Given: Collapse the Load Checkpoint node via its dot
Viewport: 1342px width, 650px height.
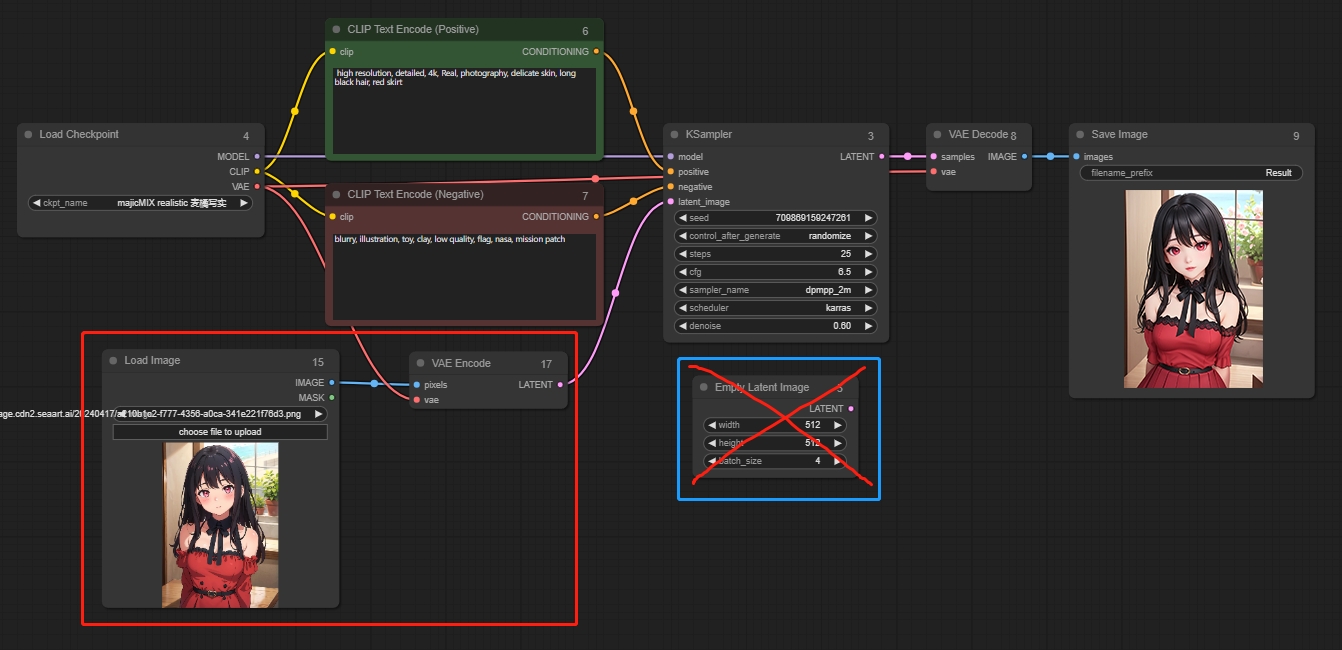Looking at the screenshot, I should (28, 134).
